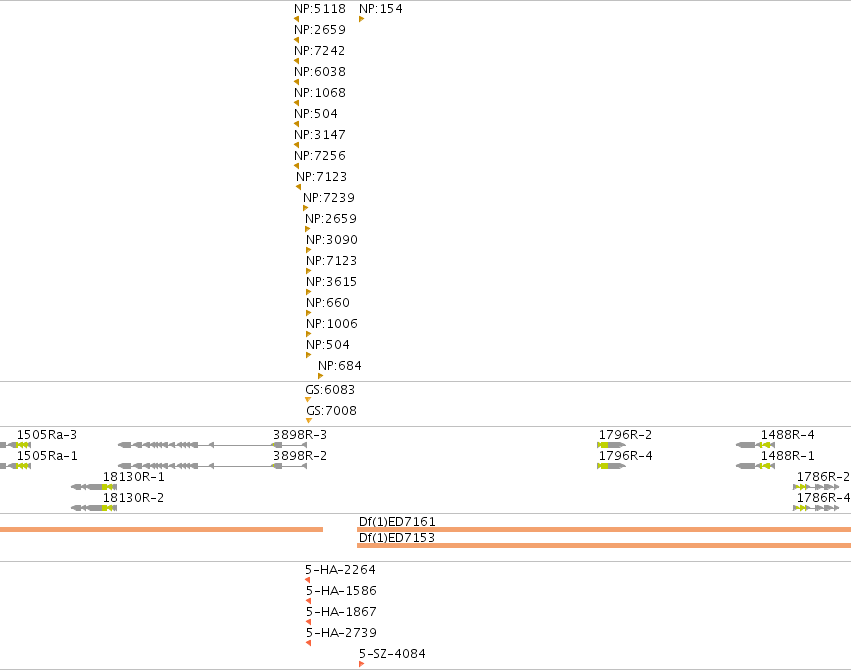Select the 5-HA-2739 red triangle
The image size is (851, 670).
(308, 643)
